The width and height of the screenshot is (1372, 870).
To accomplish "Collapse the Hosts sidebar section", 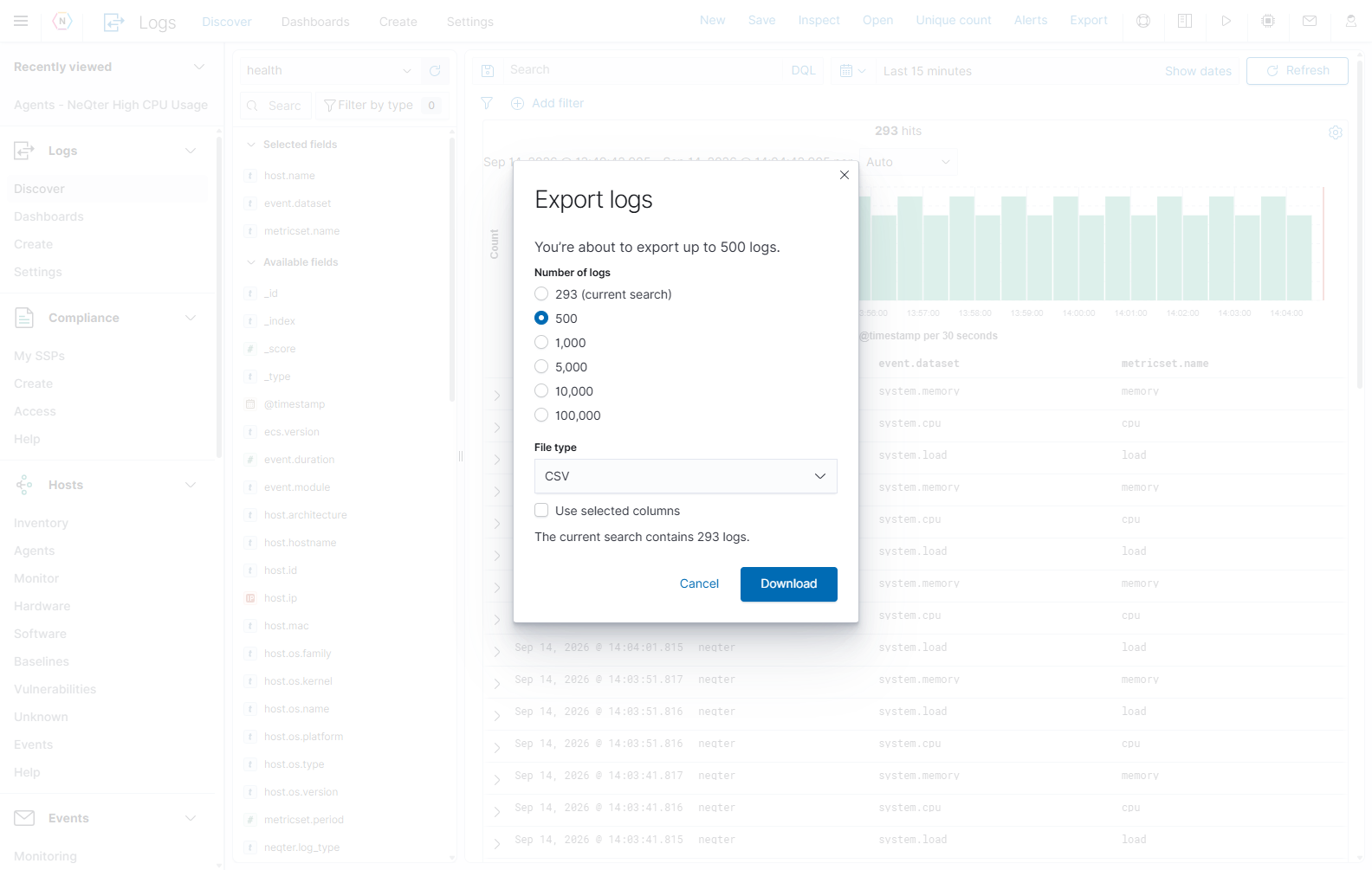I will (191, 486).
